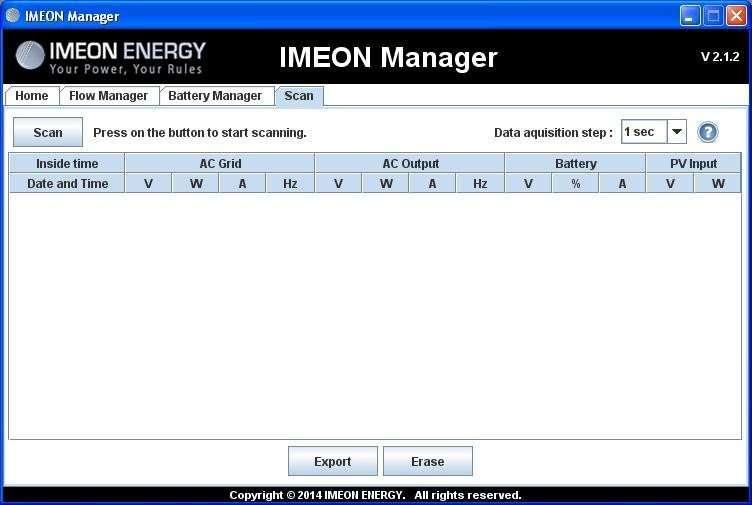Click the PV Input group header
Viewport: 752px width, 505px height.
[693, 164]
